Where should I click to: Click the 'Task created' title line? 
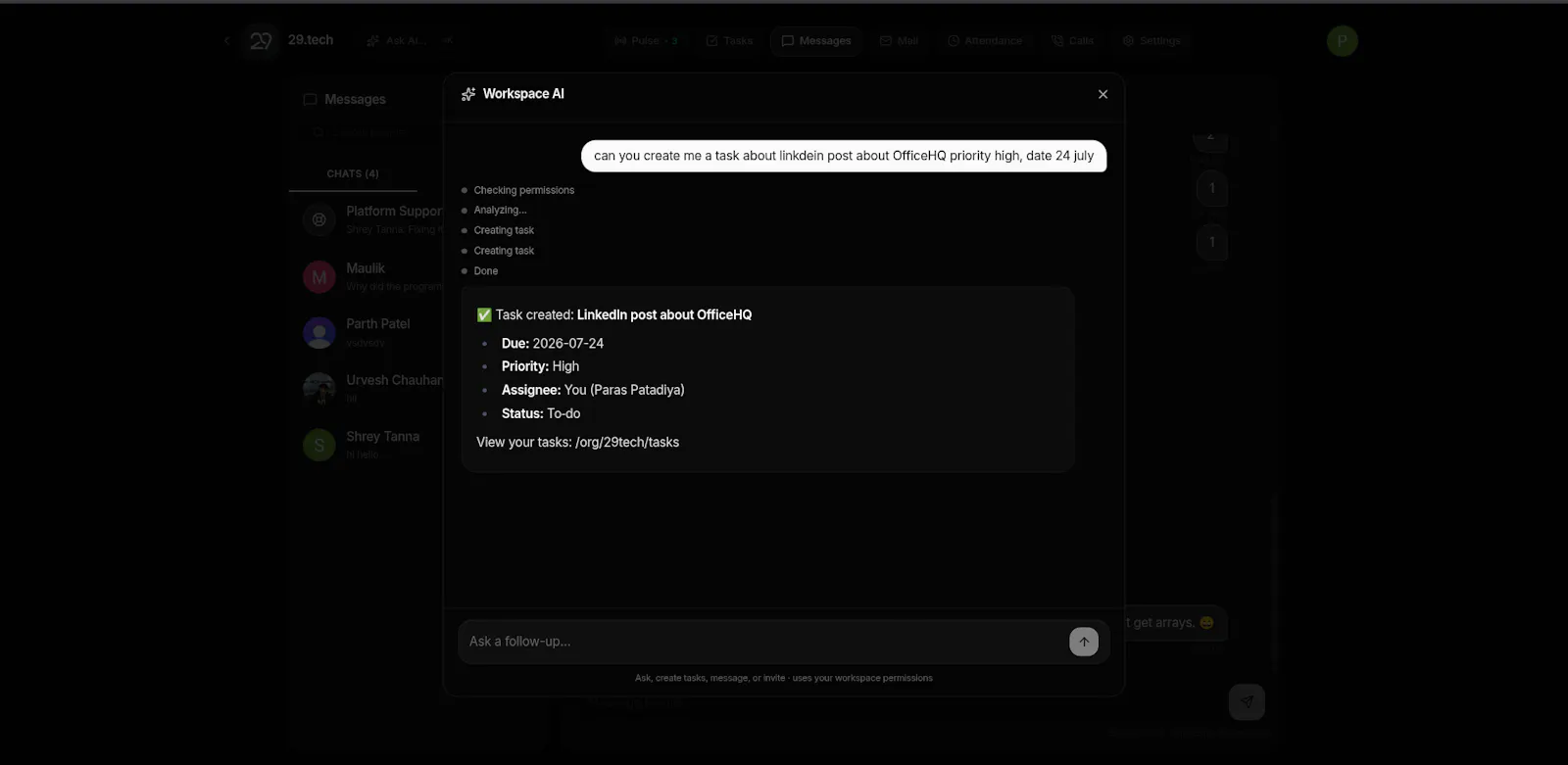click(614, 314)
